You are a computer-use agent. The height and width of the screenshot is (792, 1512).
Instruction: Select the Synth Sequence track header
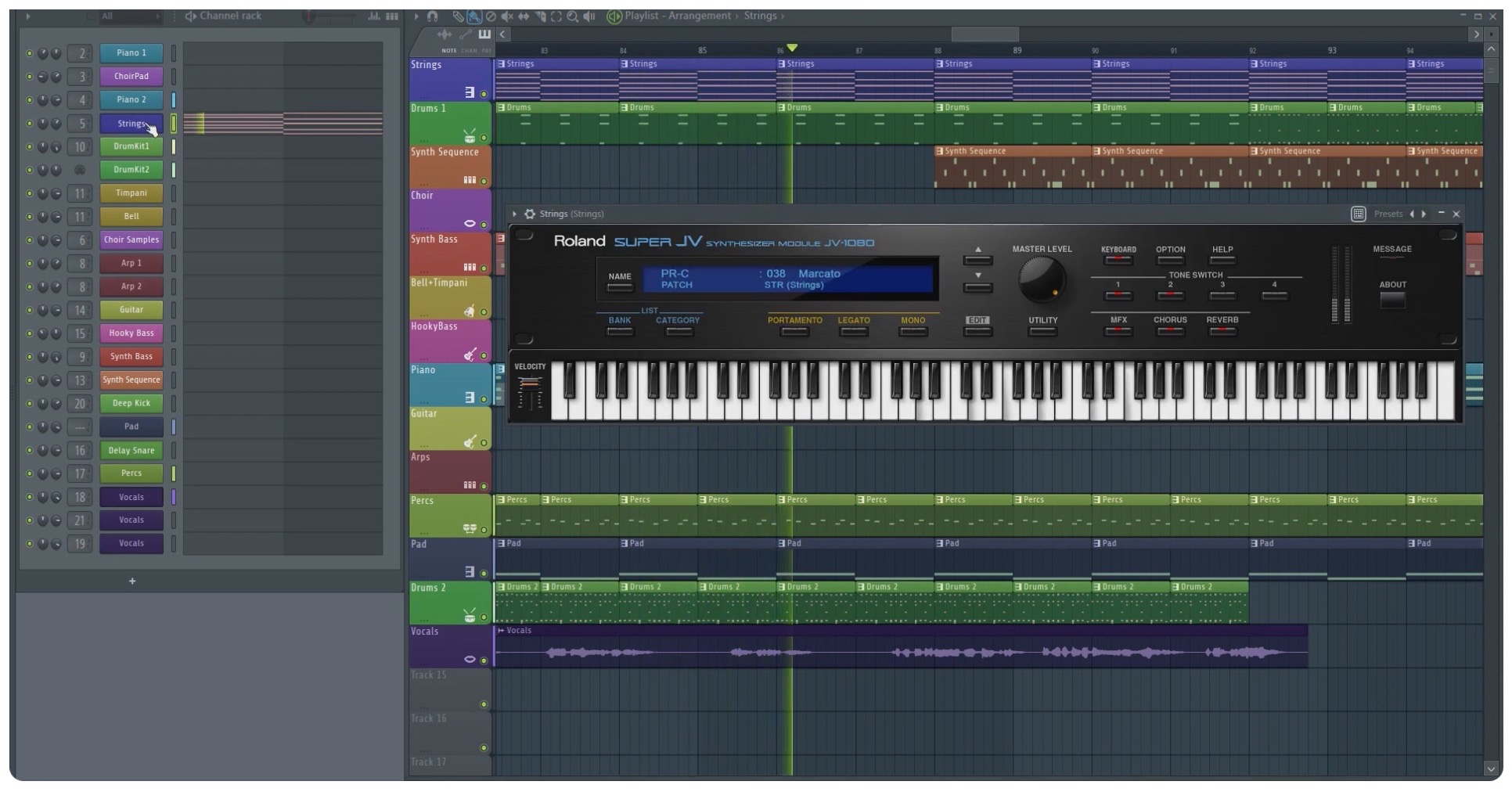[x=450, y=166]
